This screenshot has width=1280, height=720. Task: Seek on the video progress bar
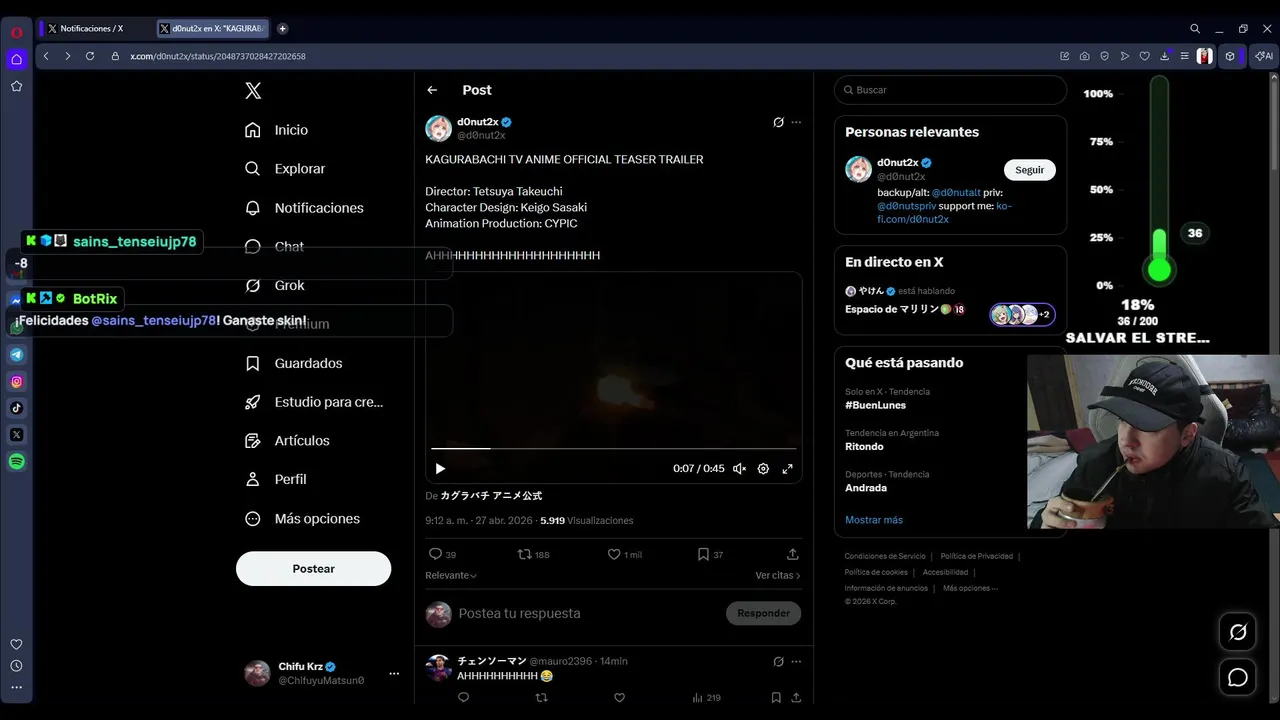(x=614, y=448)
